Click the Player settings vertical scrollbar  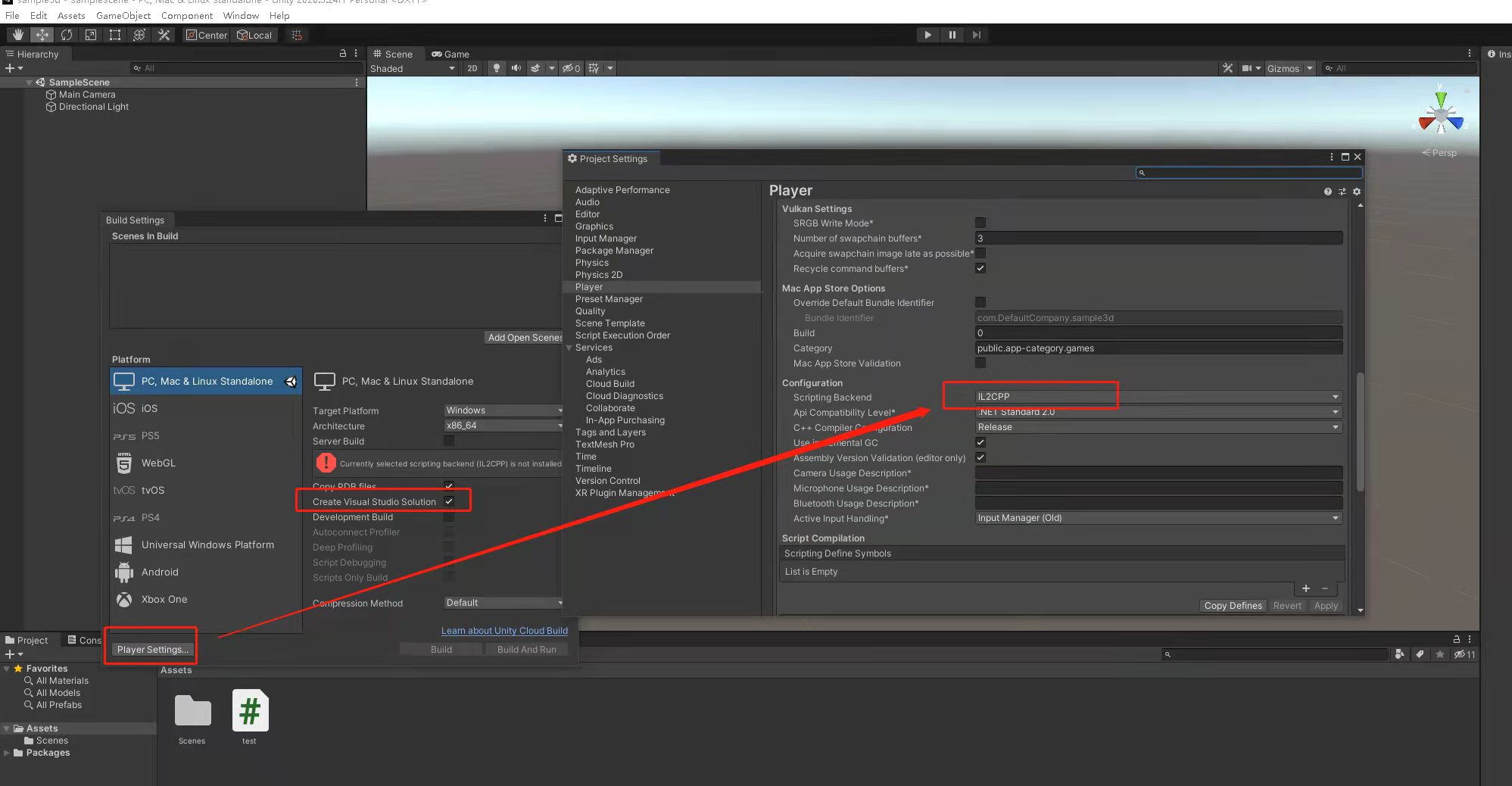(x=1360, y=432)
